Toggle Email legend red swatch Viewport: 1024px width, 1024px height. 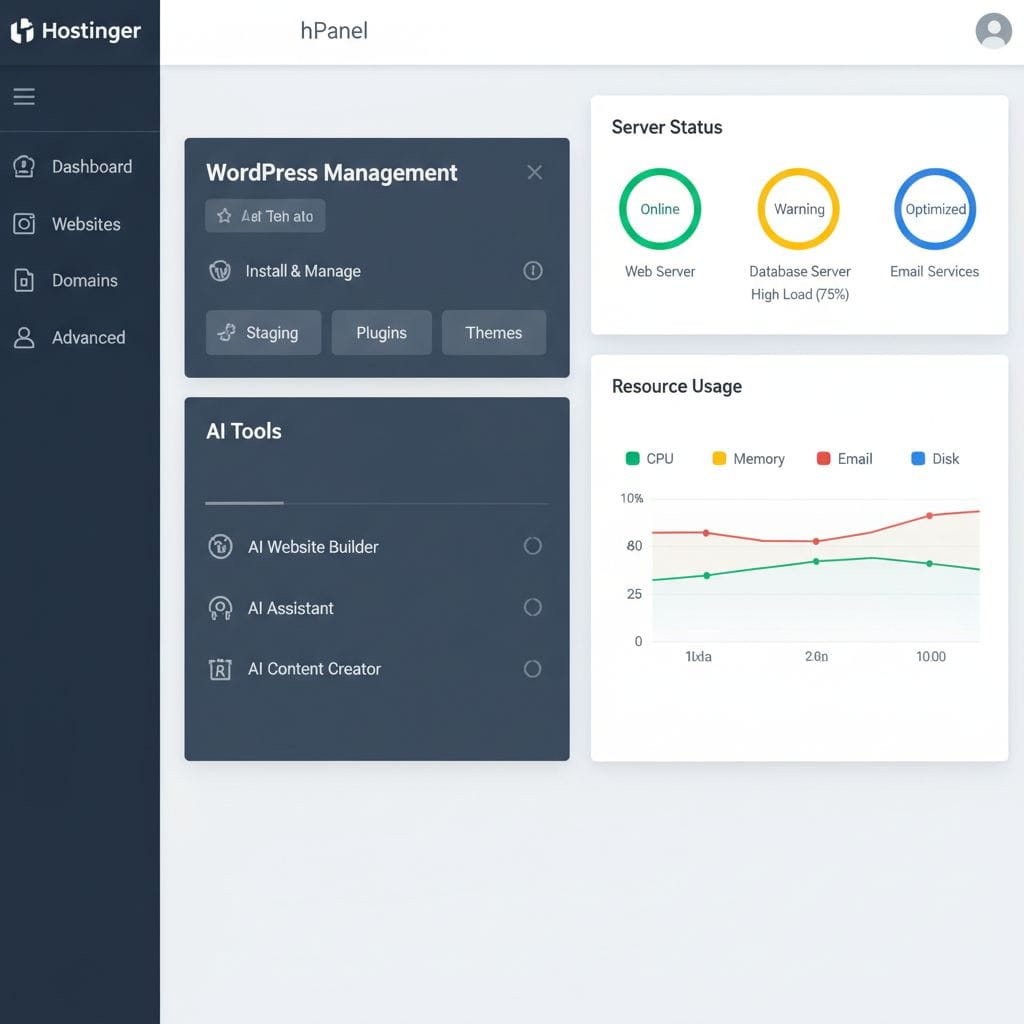[x=824, y=458]
